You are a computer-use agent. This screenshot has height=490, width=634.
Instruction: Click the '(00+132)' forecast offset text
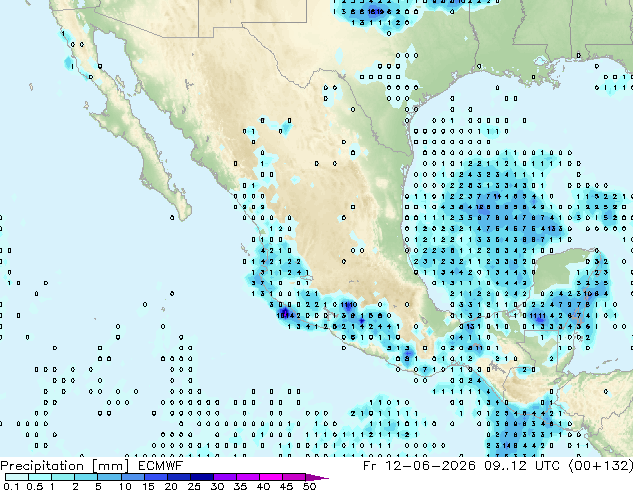pyautogui.click(x=601, y=466)
